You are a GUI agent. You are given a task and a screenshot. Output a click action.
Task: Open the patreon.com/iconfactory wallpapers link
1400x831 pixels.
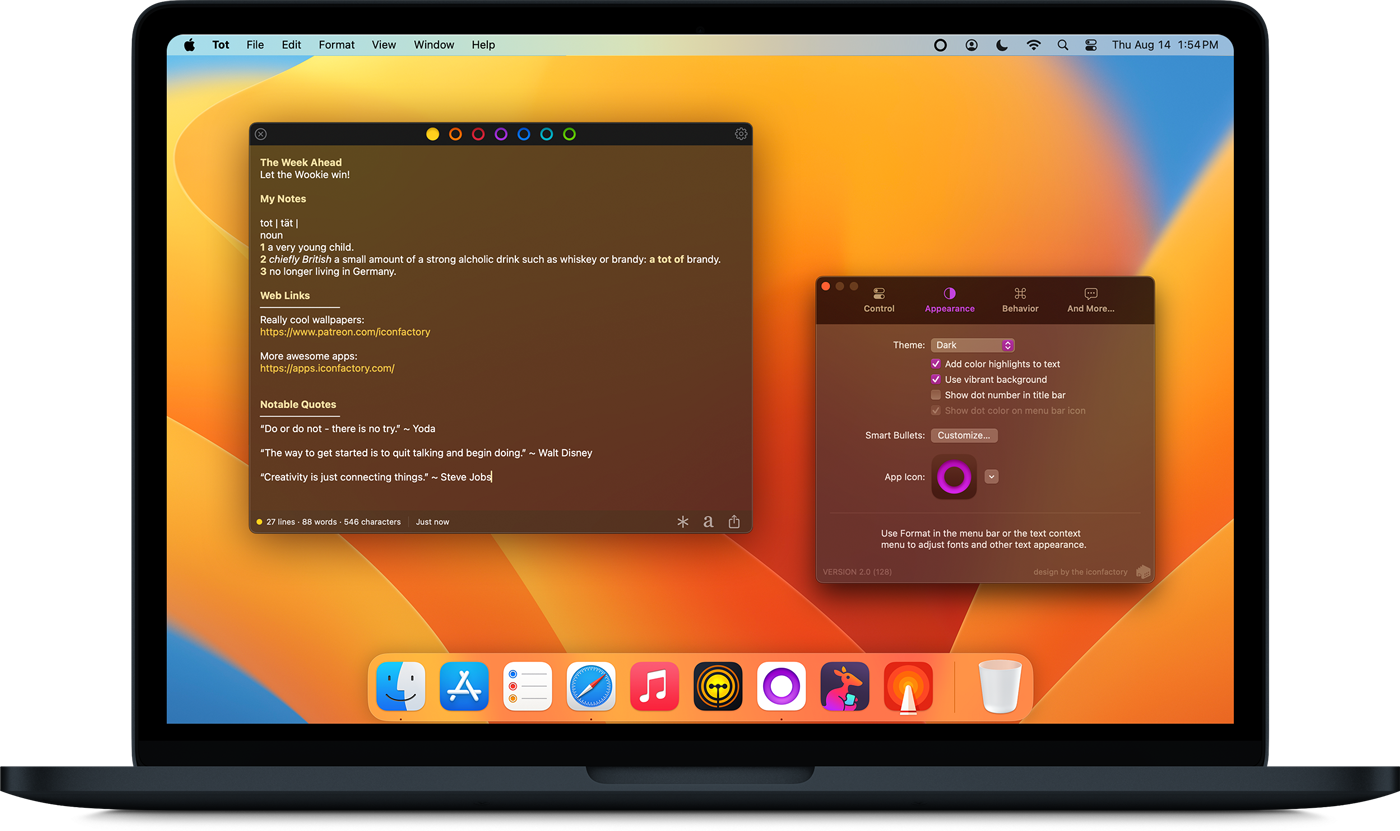(345, 331)
